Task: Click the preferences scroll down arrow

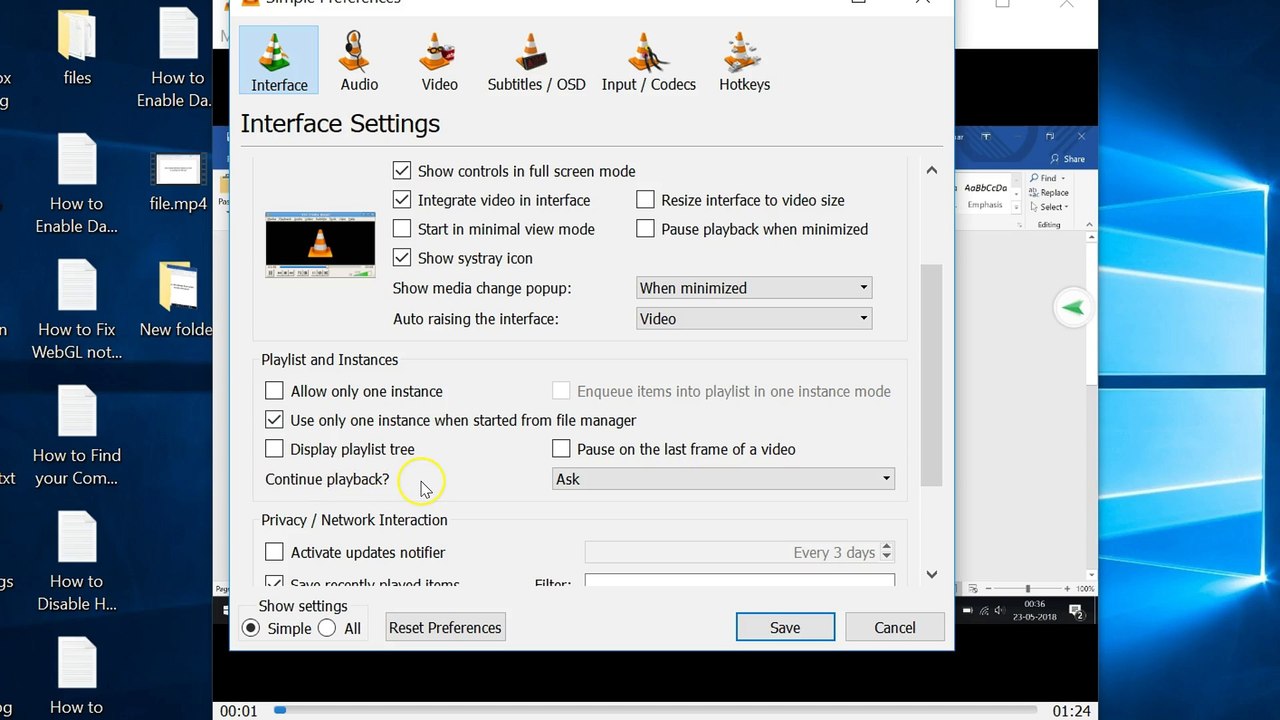Action: (931, 574)
